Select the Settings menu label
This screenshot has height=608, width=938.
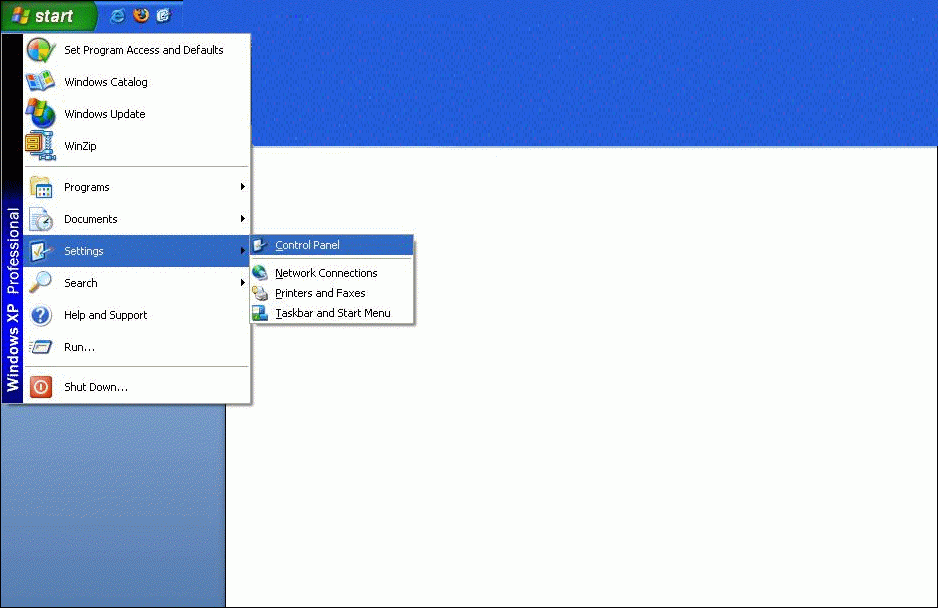[84, 251]
